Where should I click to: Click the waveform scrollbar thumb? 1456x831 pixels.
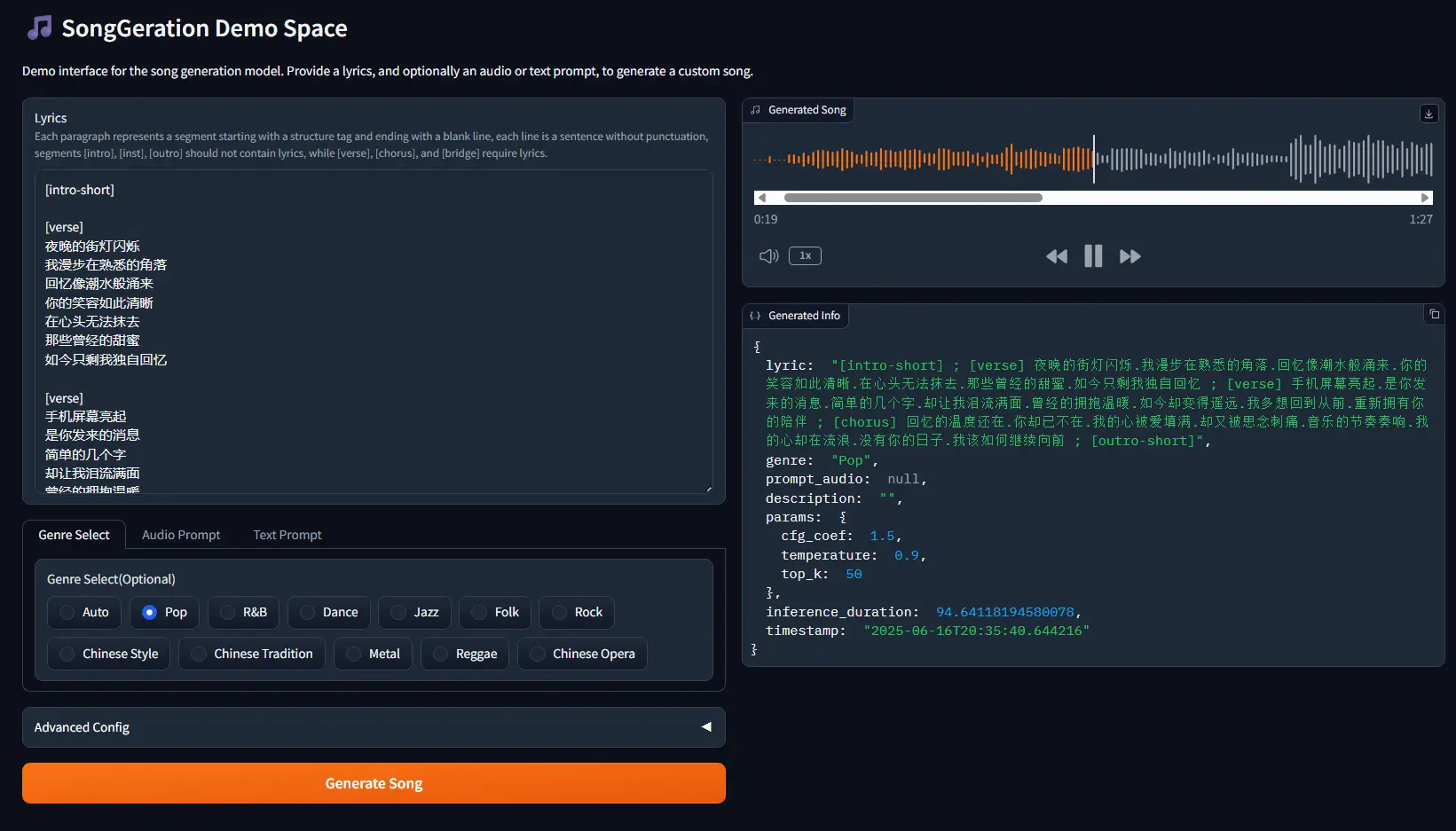click(912, 198)
